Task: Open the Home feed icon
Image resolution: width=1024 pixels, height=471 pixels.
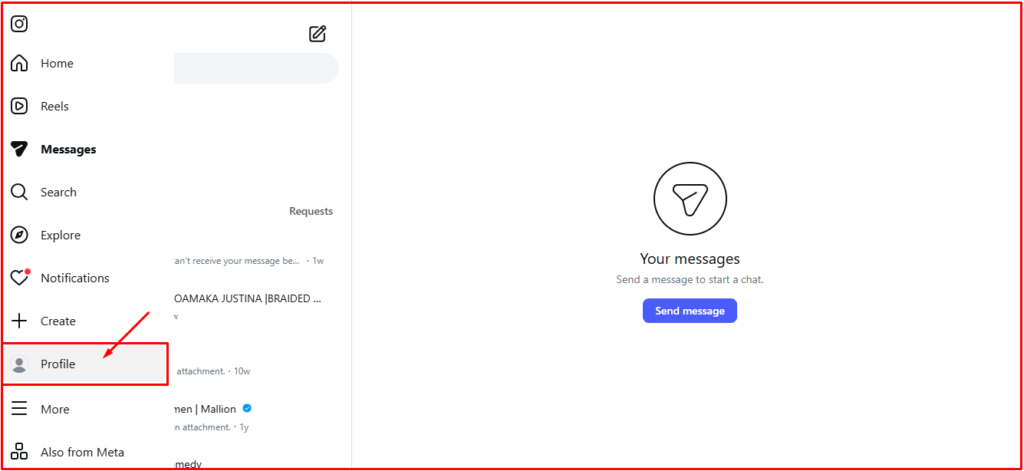Action: coord(19,64)
